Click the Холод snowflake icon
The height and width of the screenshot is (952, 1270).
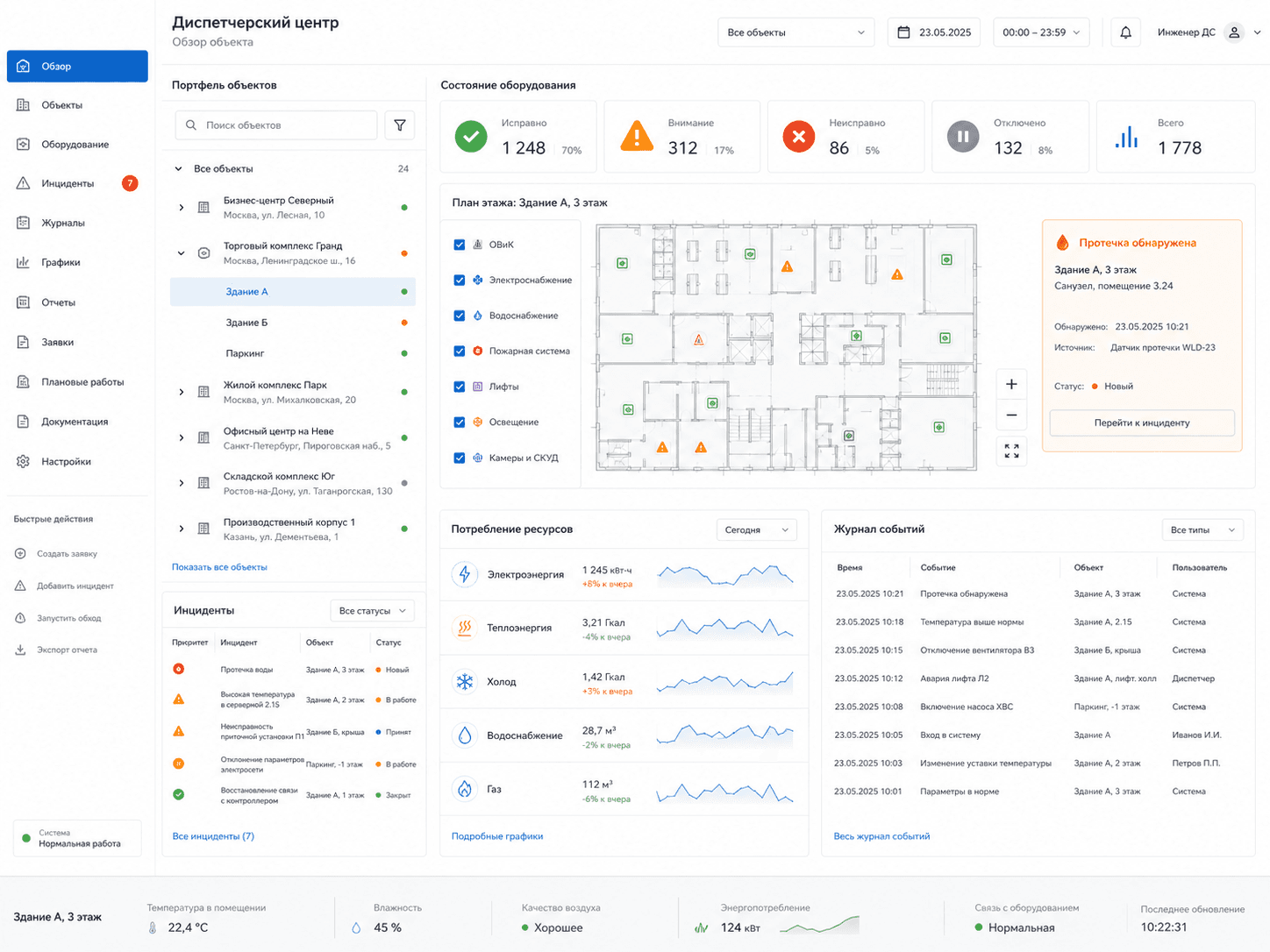pyautogui.click(x=464, y=681)
